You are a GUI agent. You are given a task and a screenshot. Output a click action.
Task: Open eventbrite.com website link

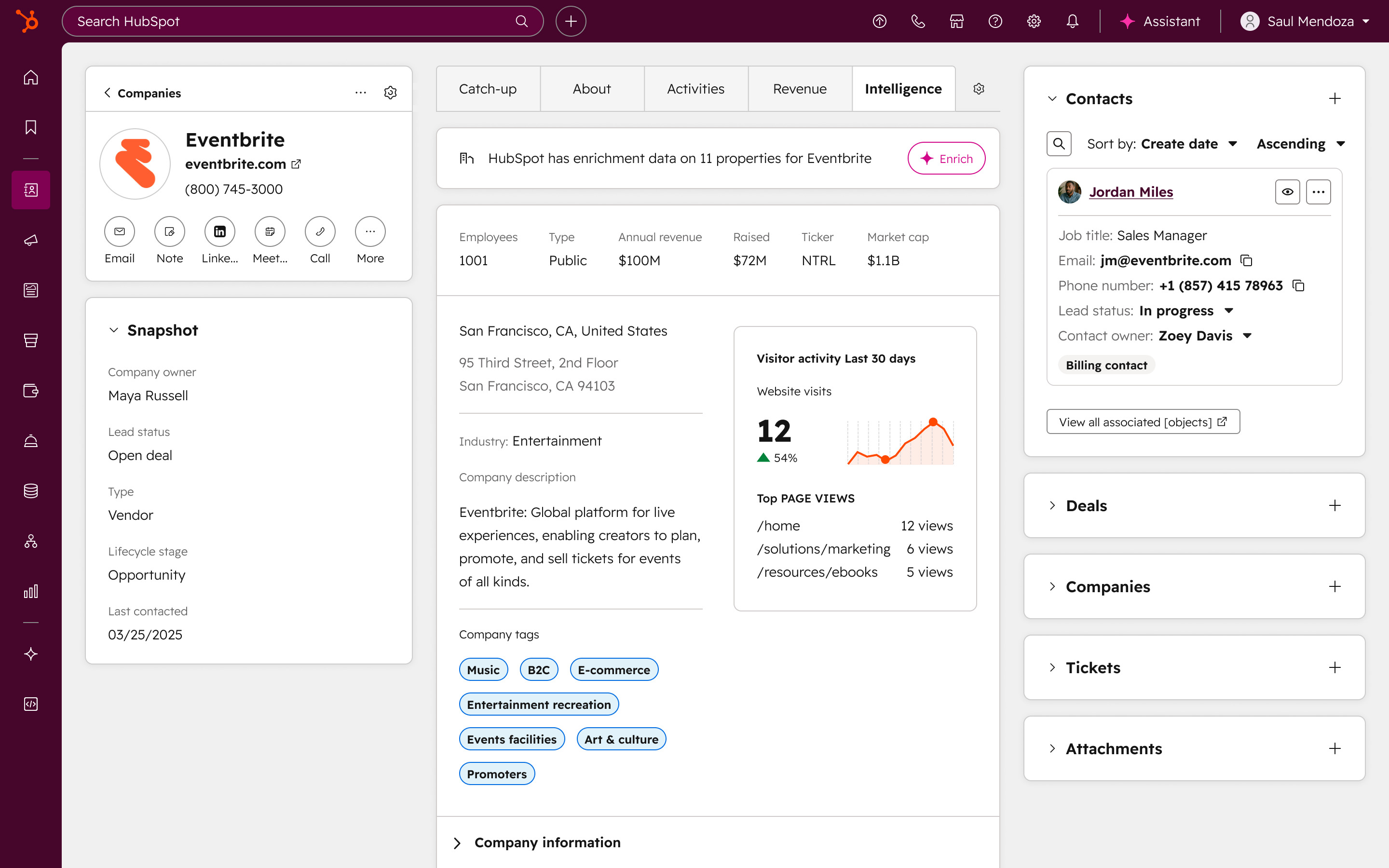click(243, 164)
